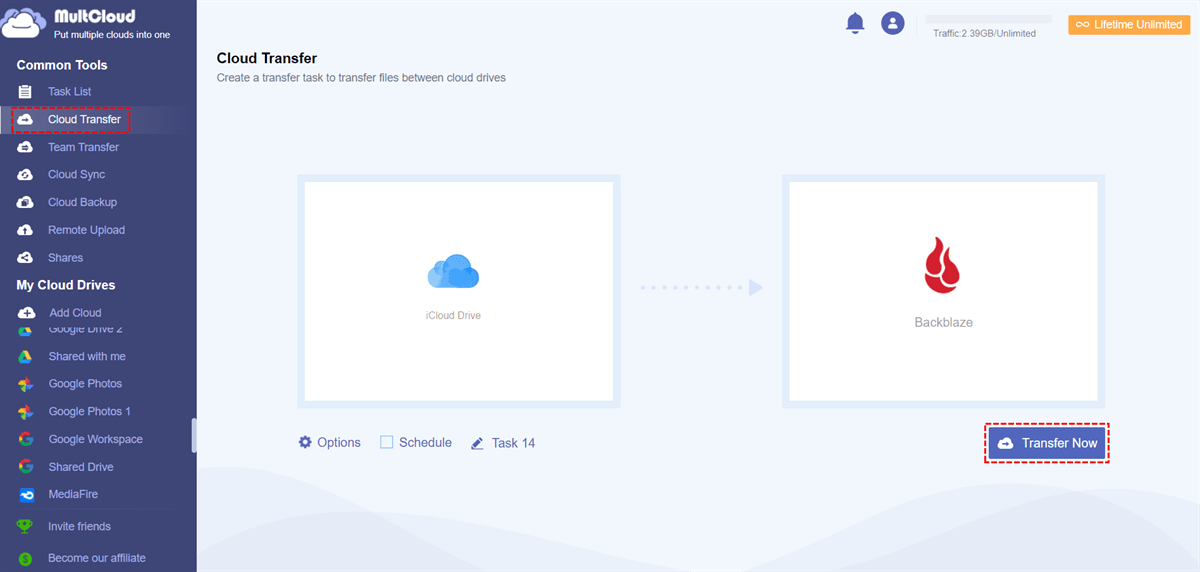
Task: Click the Options gear icon
Action: [305, 442]
